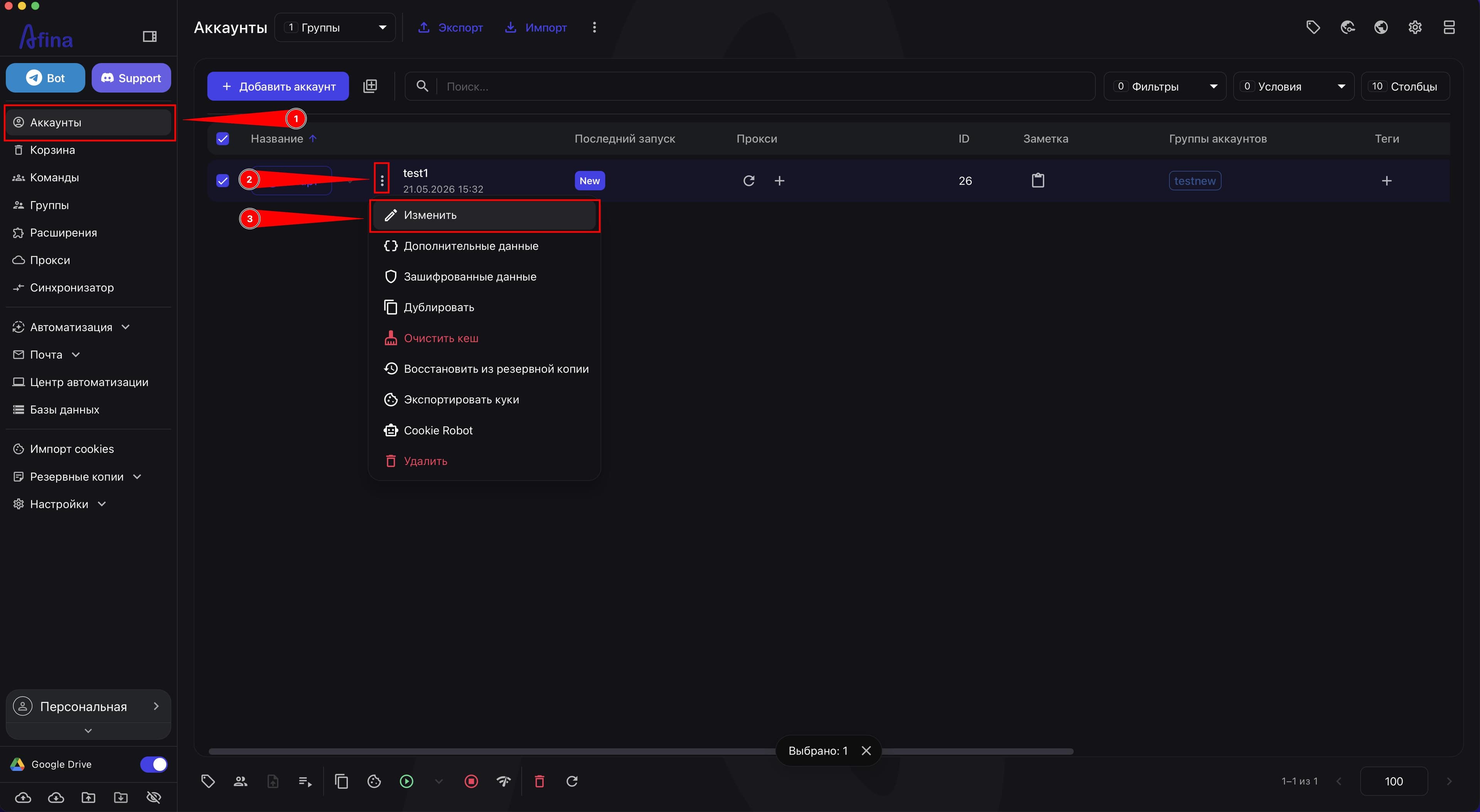1480x812 pixels.
Task: Select Удалить in context menu
Action: [x=484, y=461]
